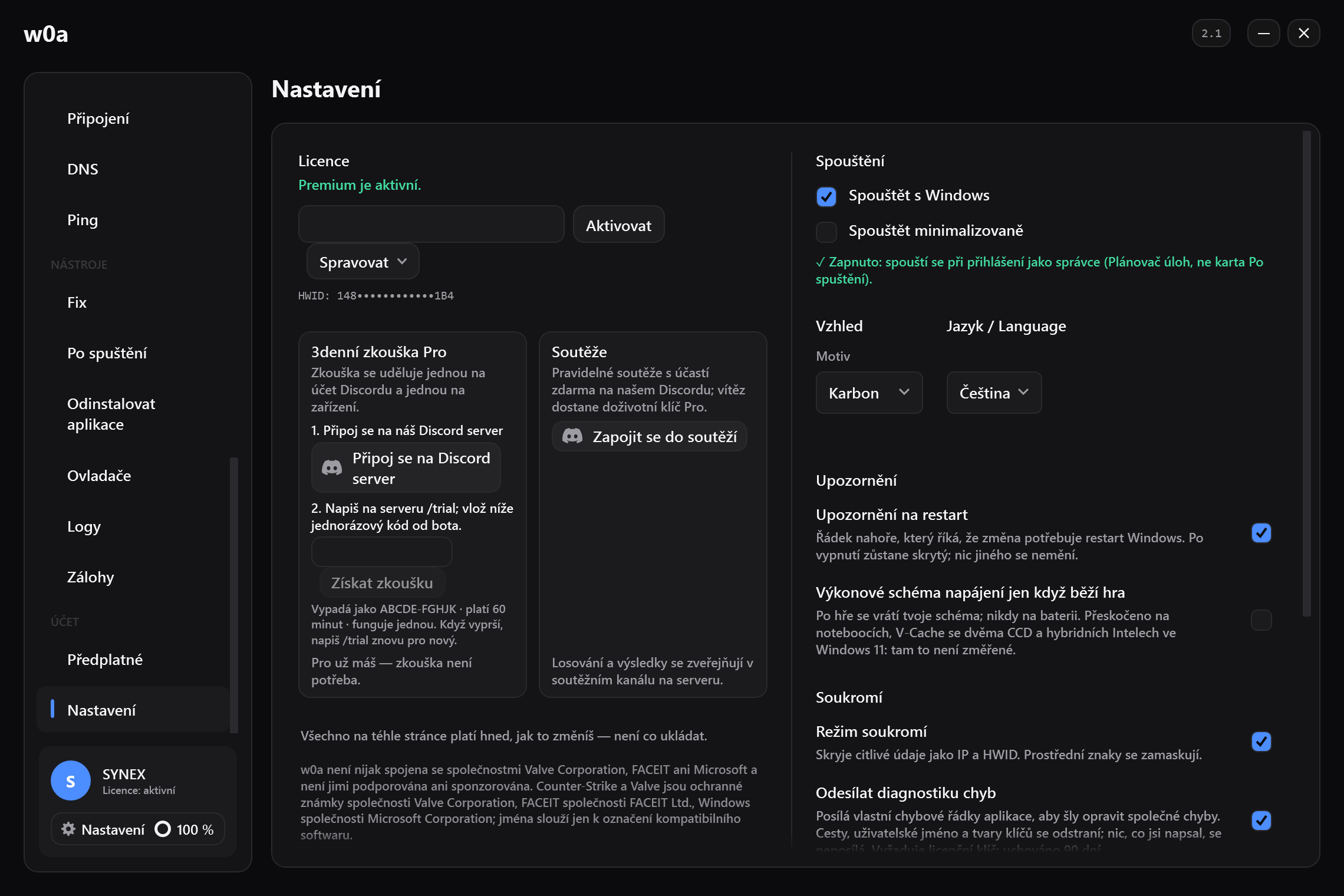The width and height of the screenshot is (1344, 896).
Task: Open Odinstalovat aplikace section
Action: point(133,414)
